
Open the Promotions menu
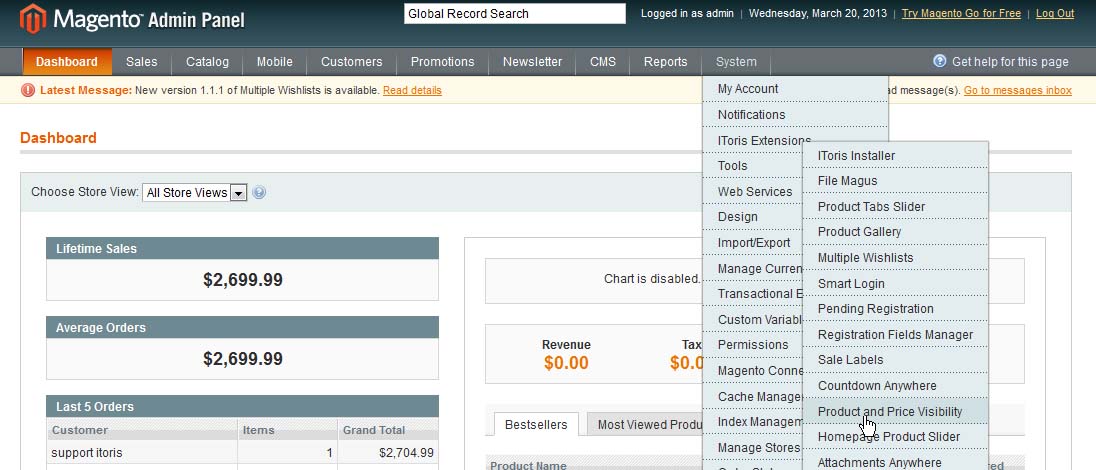(x=442, y=62)
